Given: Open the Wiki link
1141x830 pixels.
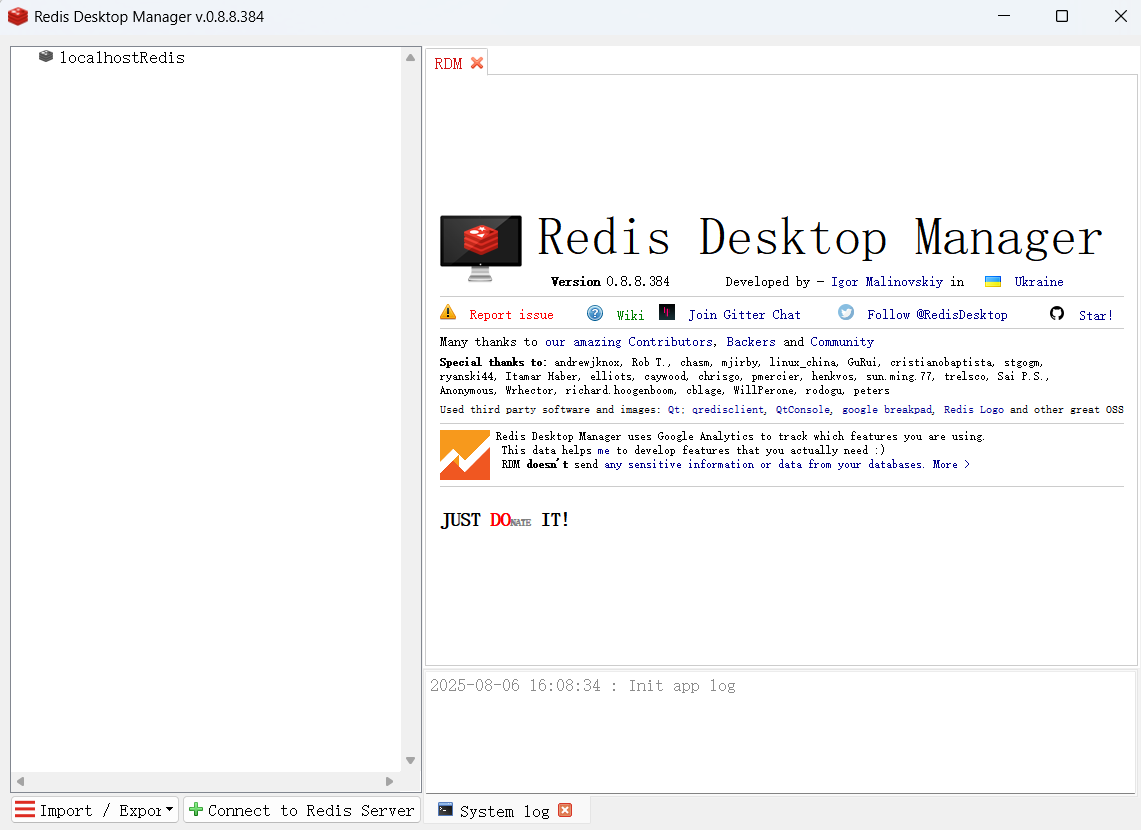Looking at the screenshot, I should click(x=630, y=315).
